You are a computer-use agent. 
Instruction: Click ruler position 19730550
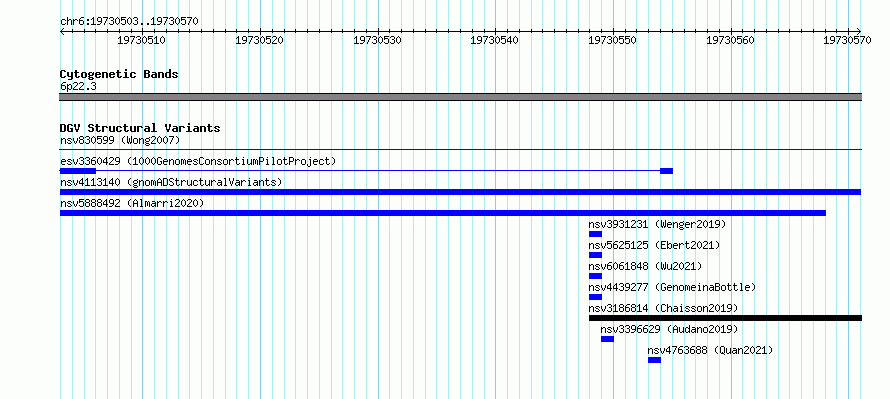[x=612, y=40]
